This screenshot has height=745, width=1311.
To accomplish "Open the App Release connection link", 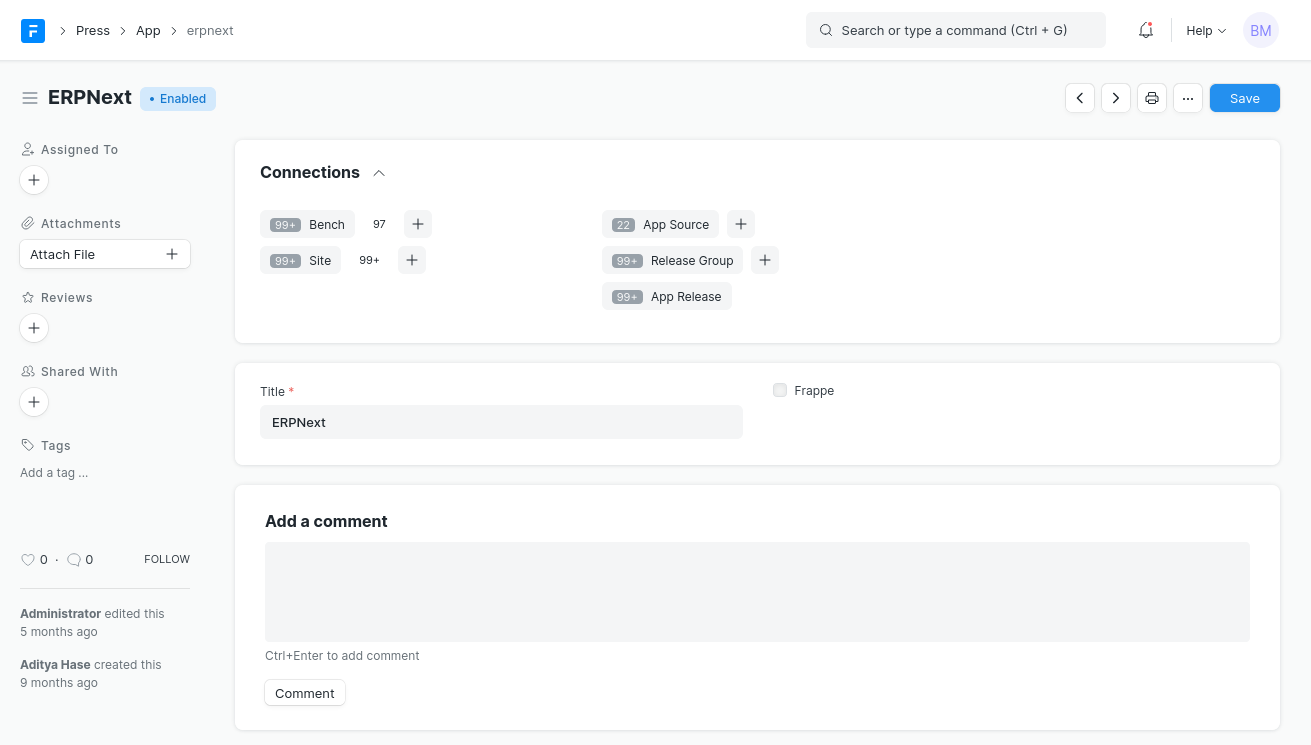I will (685, 297).
